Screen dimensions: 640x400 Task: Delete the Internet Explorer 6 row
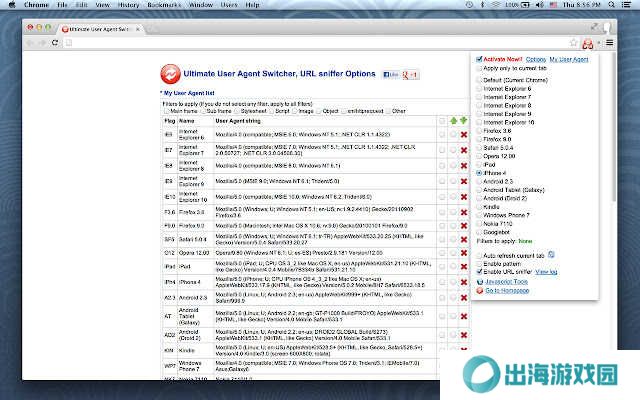[464, 135]
